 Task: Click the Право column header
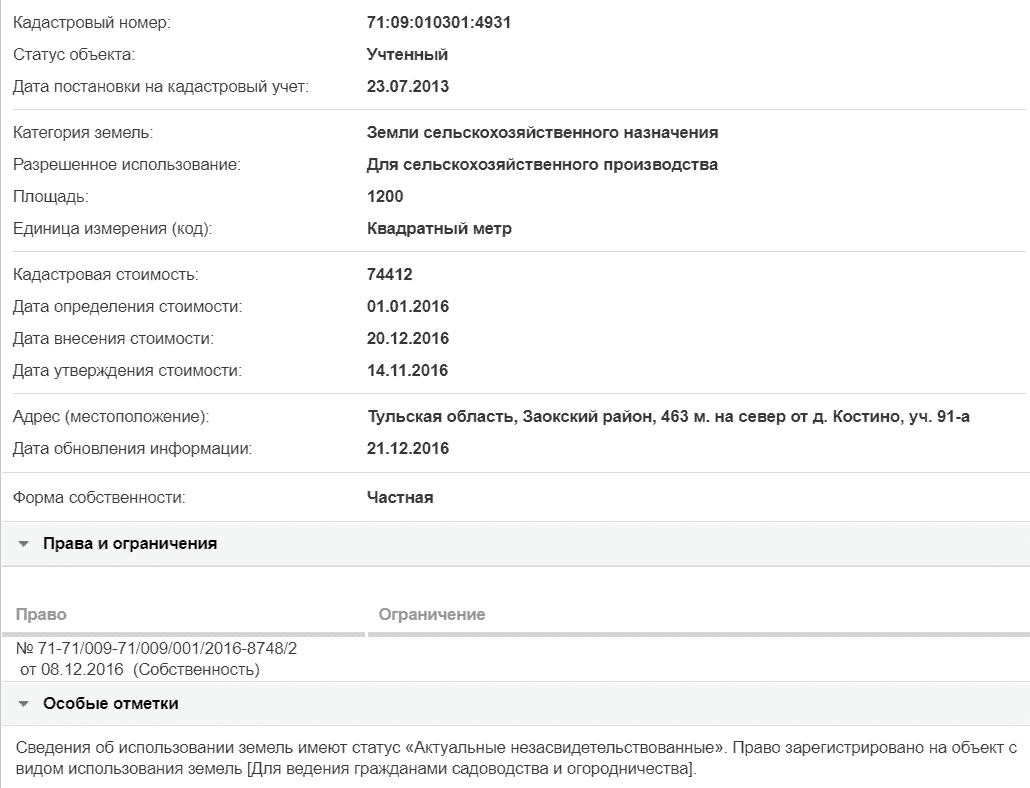(41, 615)
